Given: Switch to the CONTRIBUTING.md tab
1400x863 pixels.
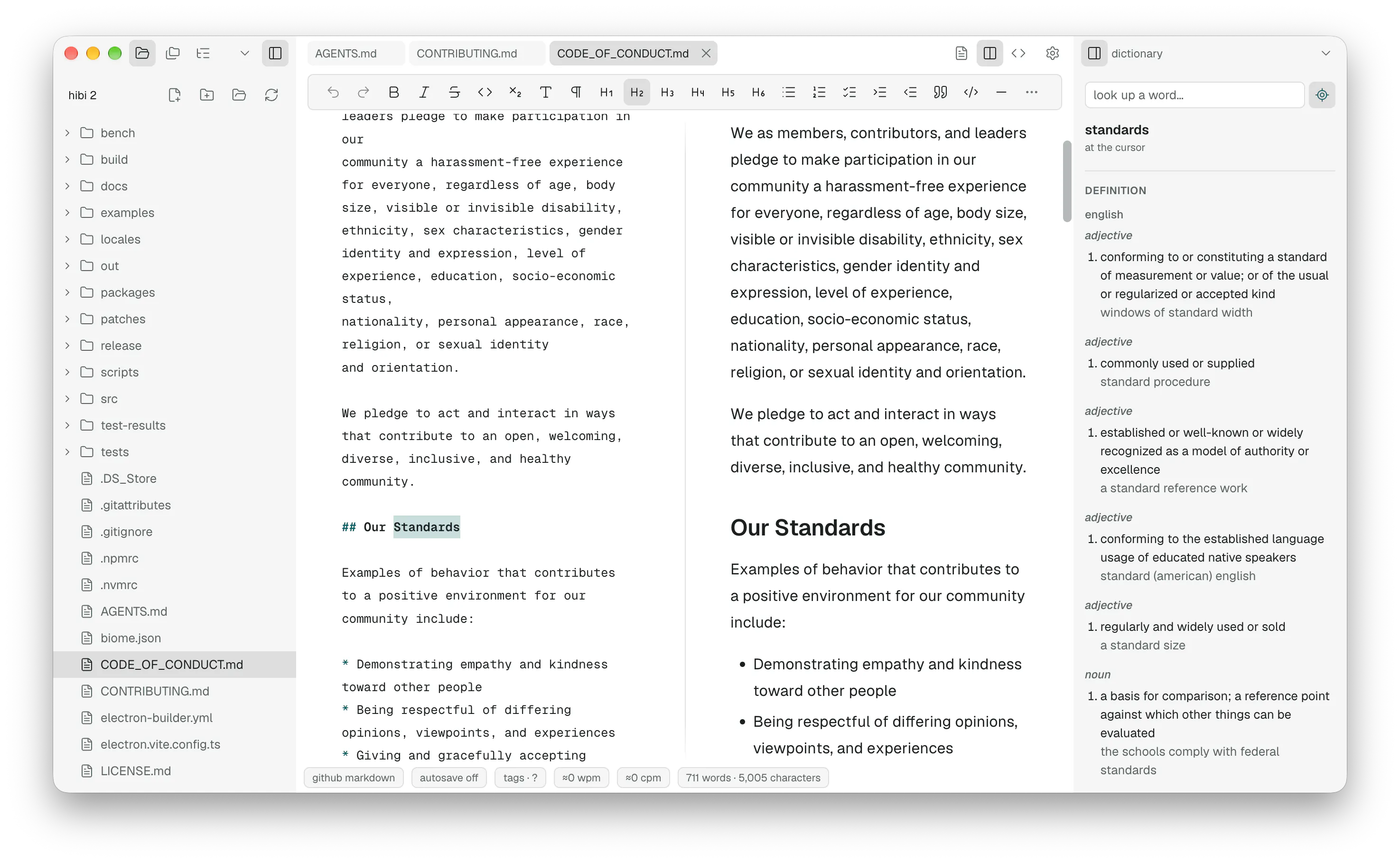Looking at the screenshot, I should 476,53.
